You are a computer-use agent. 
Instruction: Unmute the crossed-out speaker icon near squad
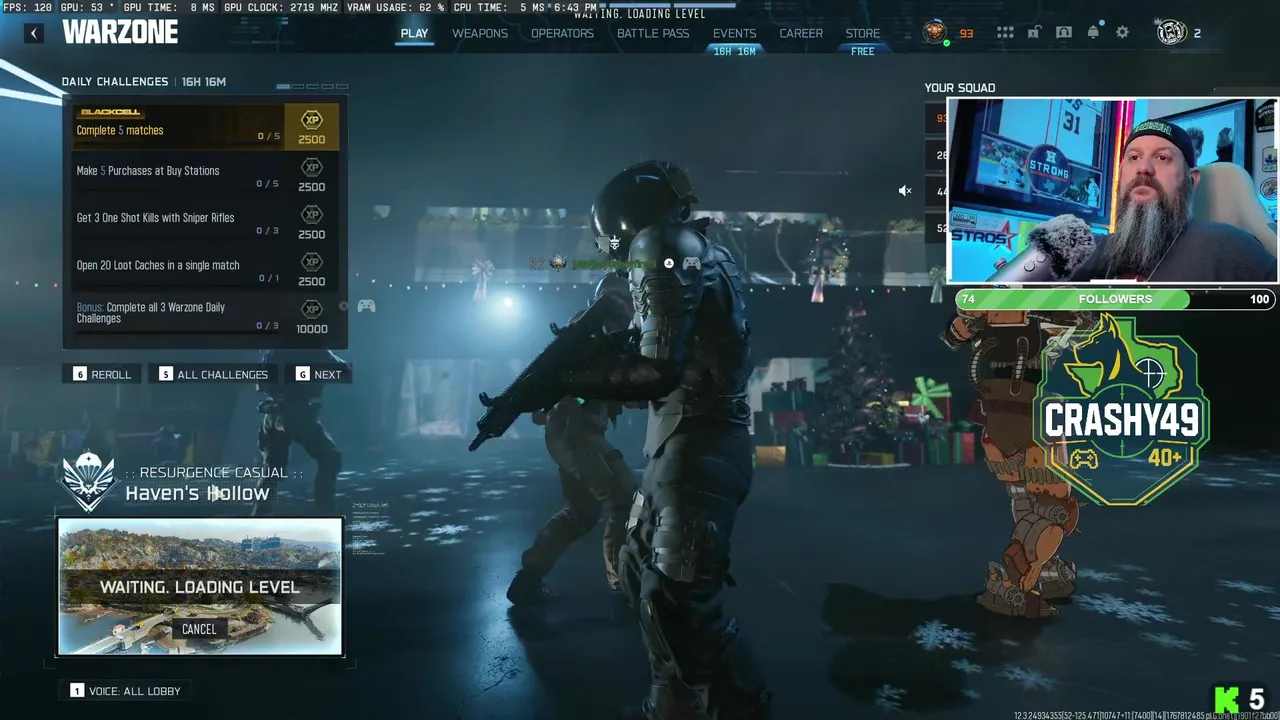tap(905, 191)
